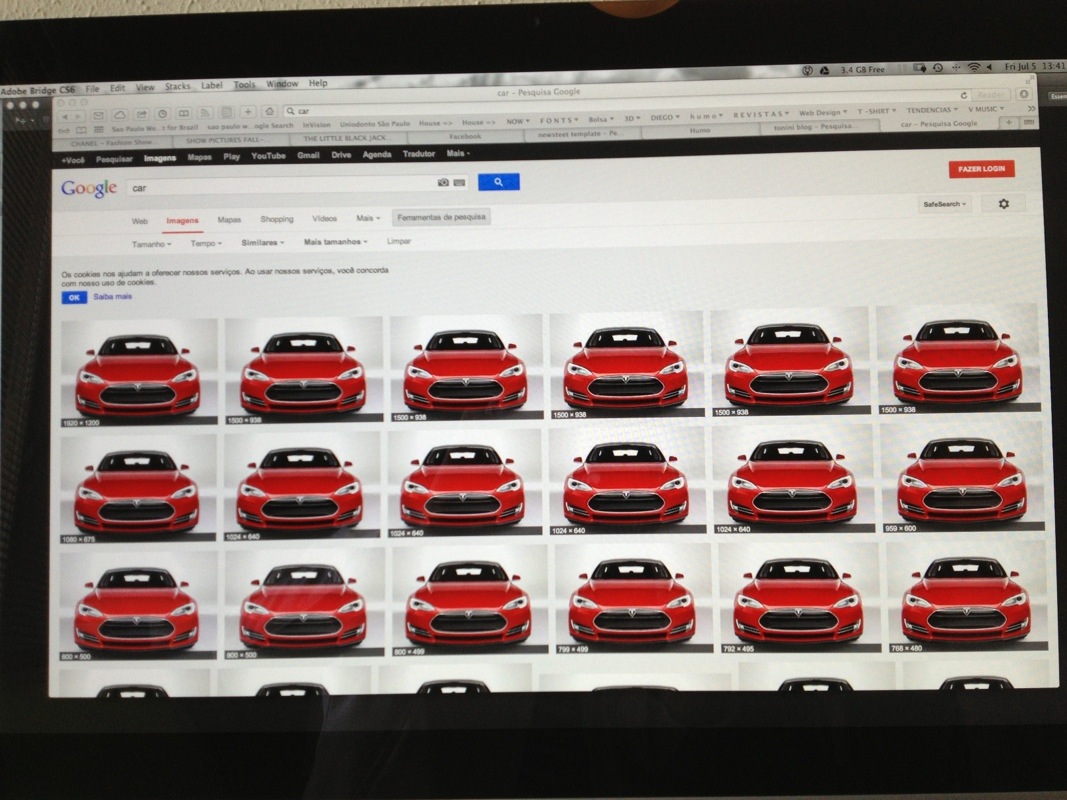Open the Mais tamanhos dropdown

coord(335,241)
